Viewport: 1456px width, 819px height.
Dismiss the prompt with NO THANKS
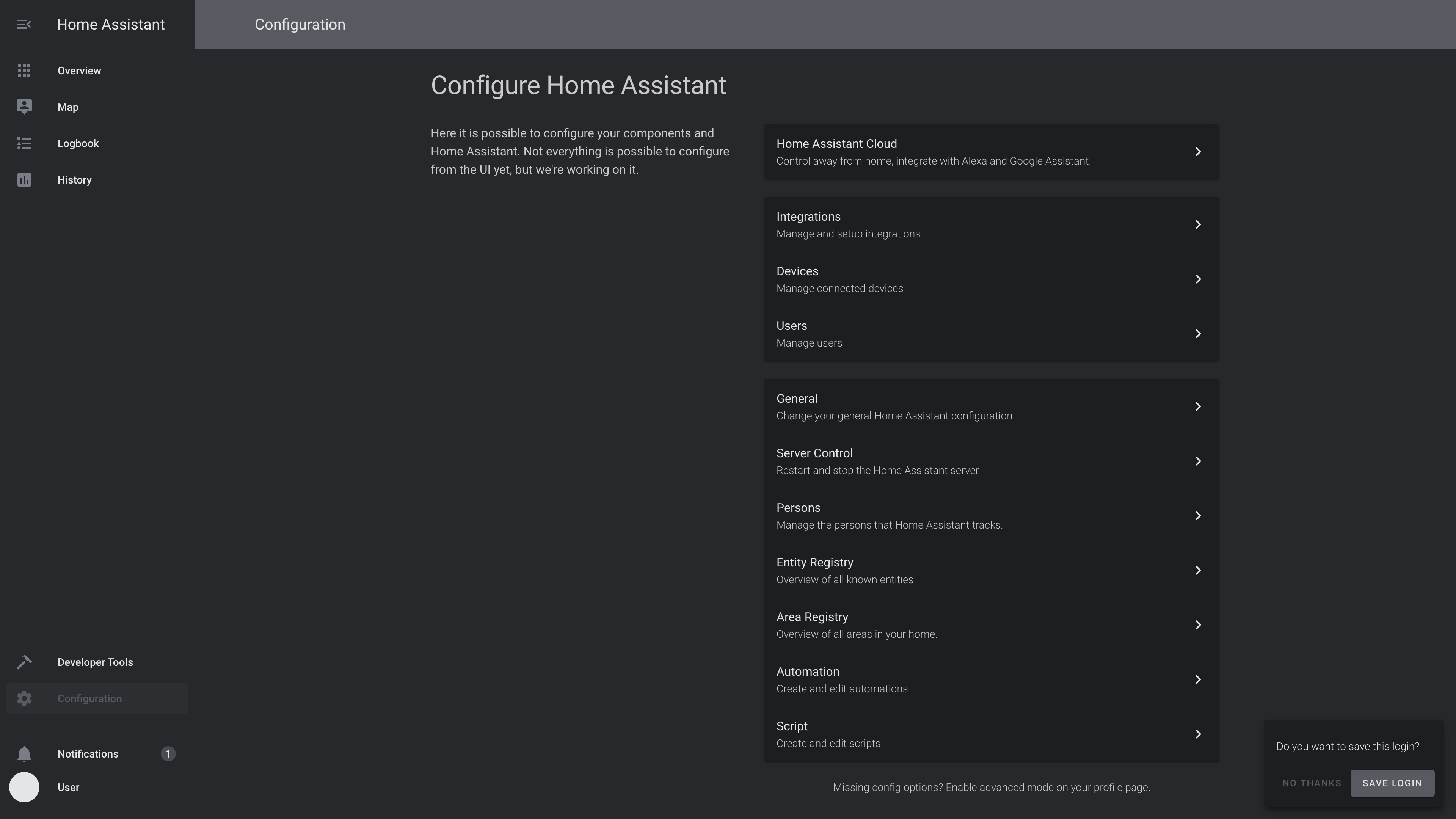point(1311,783)
